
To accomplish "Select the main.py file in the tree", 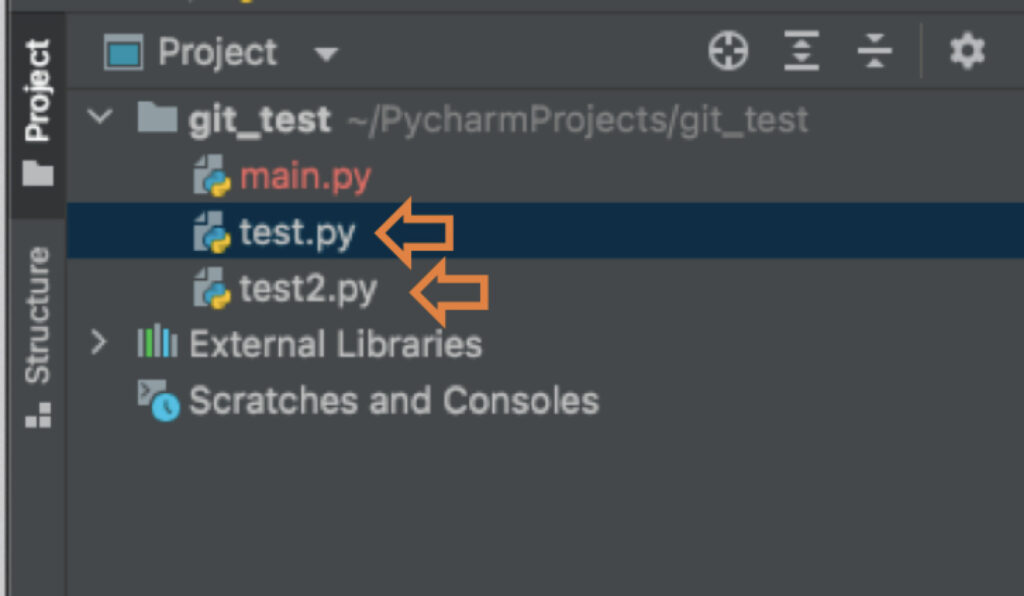I will pos(306,176).
